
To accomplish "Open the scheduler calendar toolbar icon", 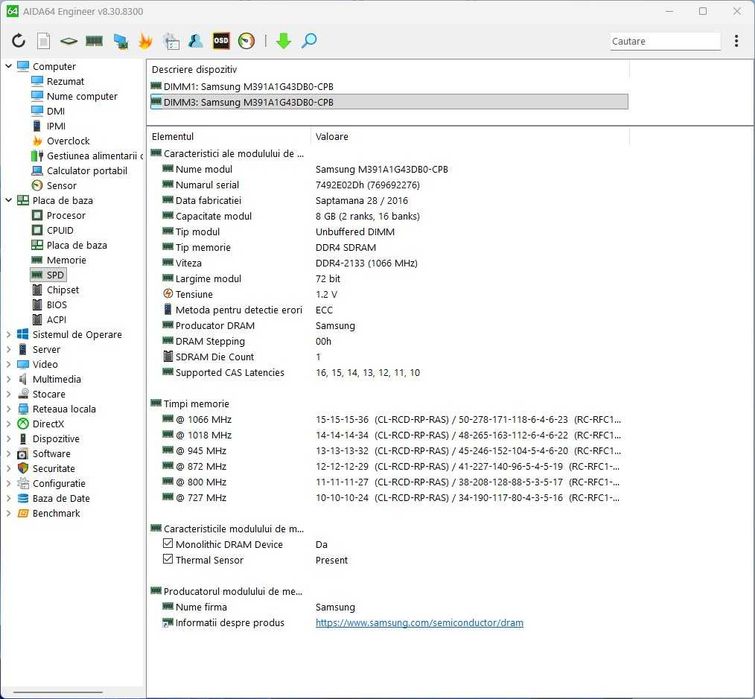I will [171, 41].
